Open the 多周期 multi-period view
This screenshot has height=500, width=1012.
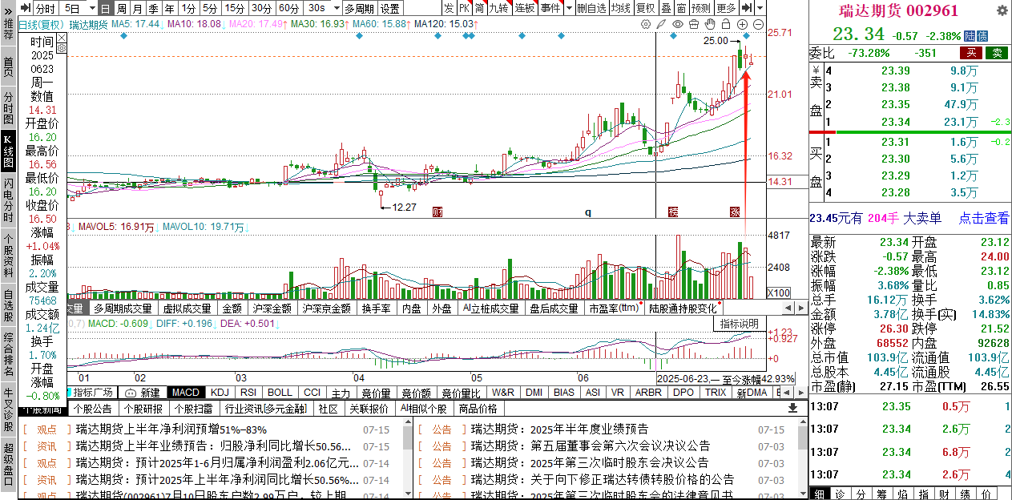pos(358,8)
